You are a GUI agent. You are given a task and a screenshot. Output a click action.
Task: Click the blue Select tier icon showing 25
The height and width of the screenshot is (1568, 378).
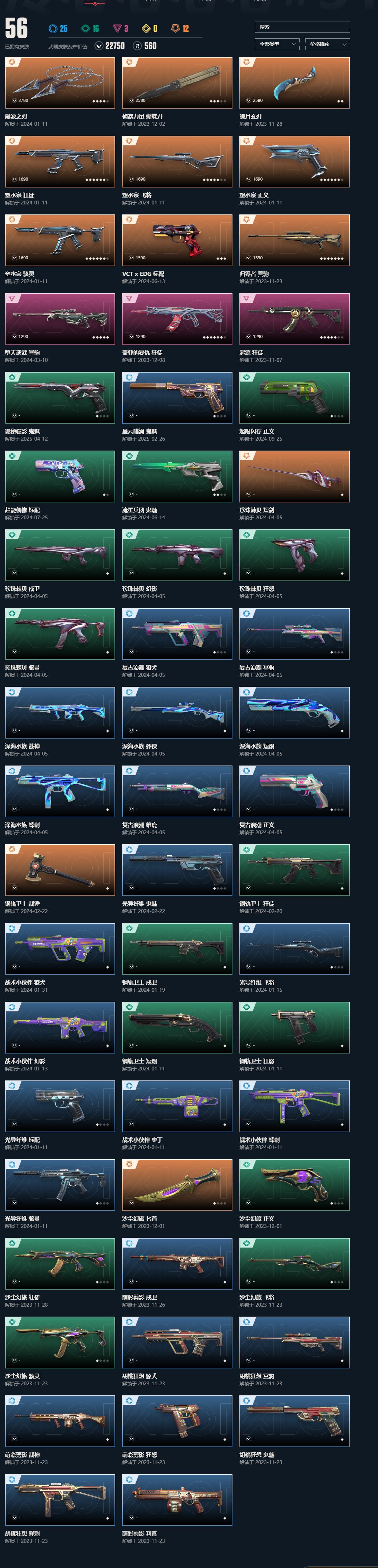(53, 29)
